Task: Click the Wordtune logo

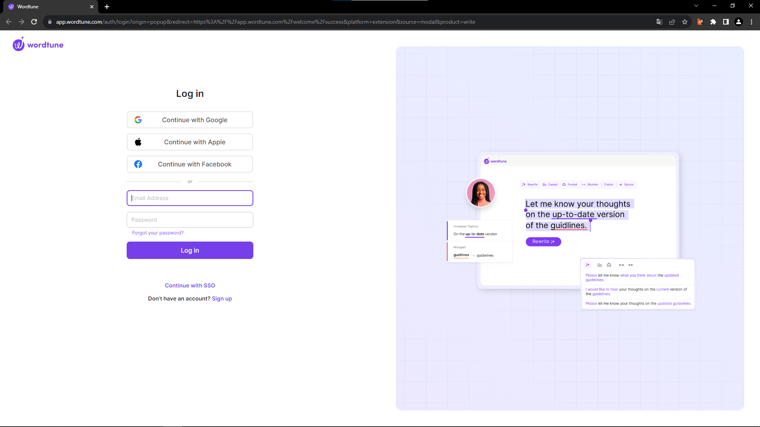Action: (38, 45)
